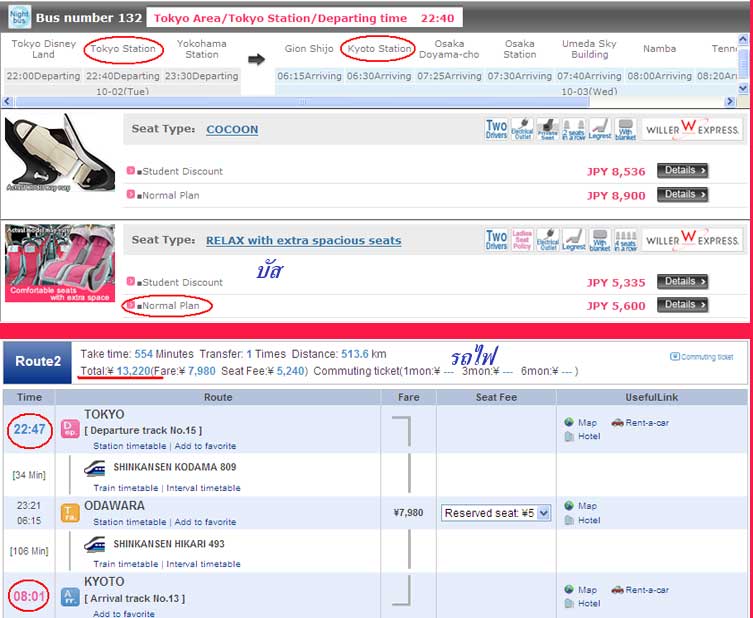Click the RELAX comfortable seats thumbnail image

click(60, 263)
